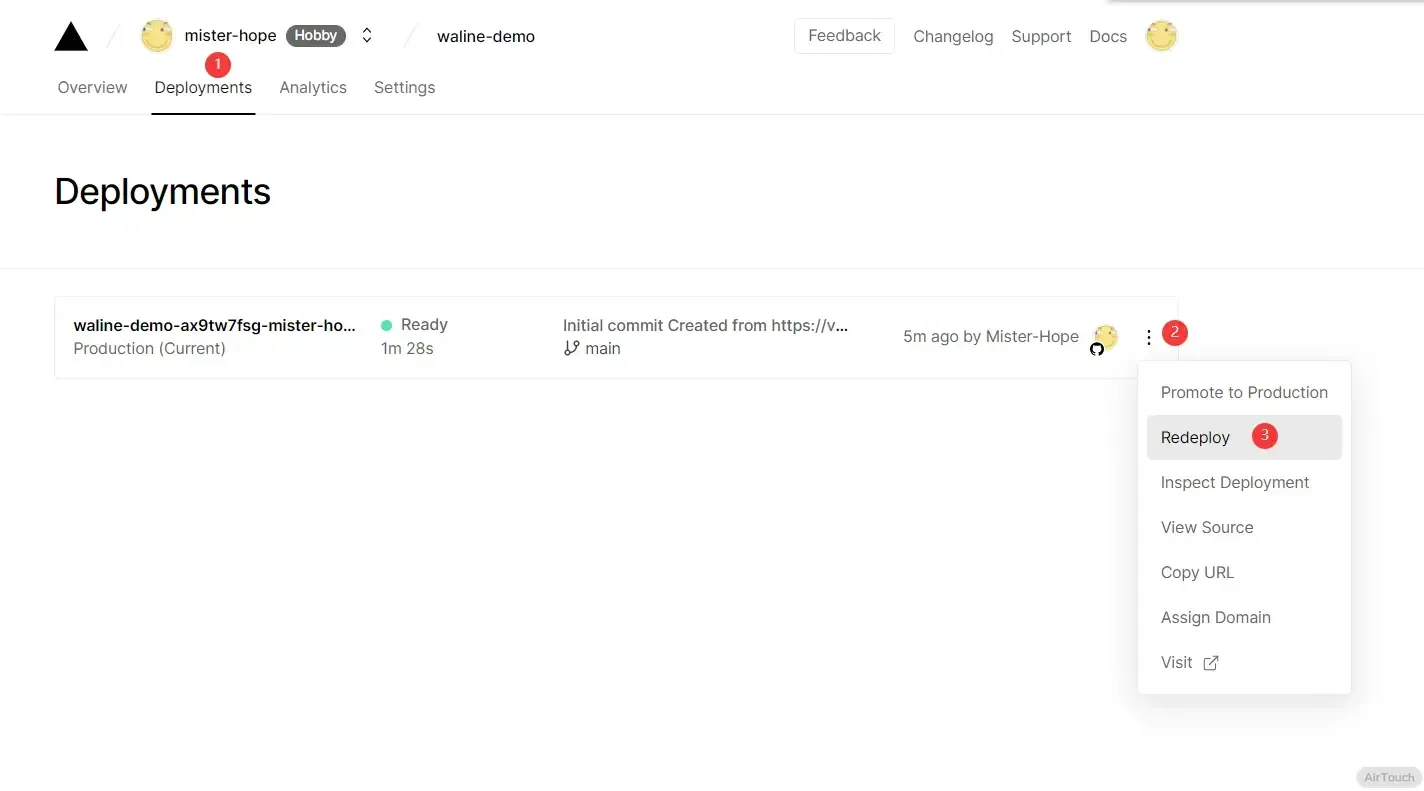Open the Settings tab
The width and height of the screenshot is (1424, 791).
[404, 88]
